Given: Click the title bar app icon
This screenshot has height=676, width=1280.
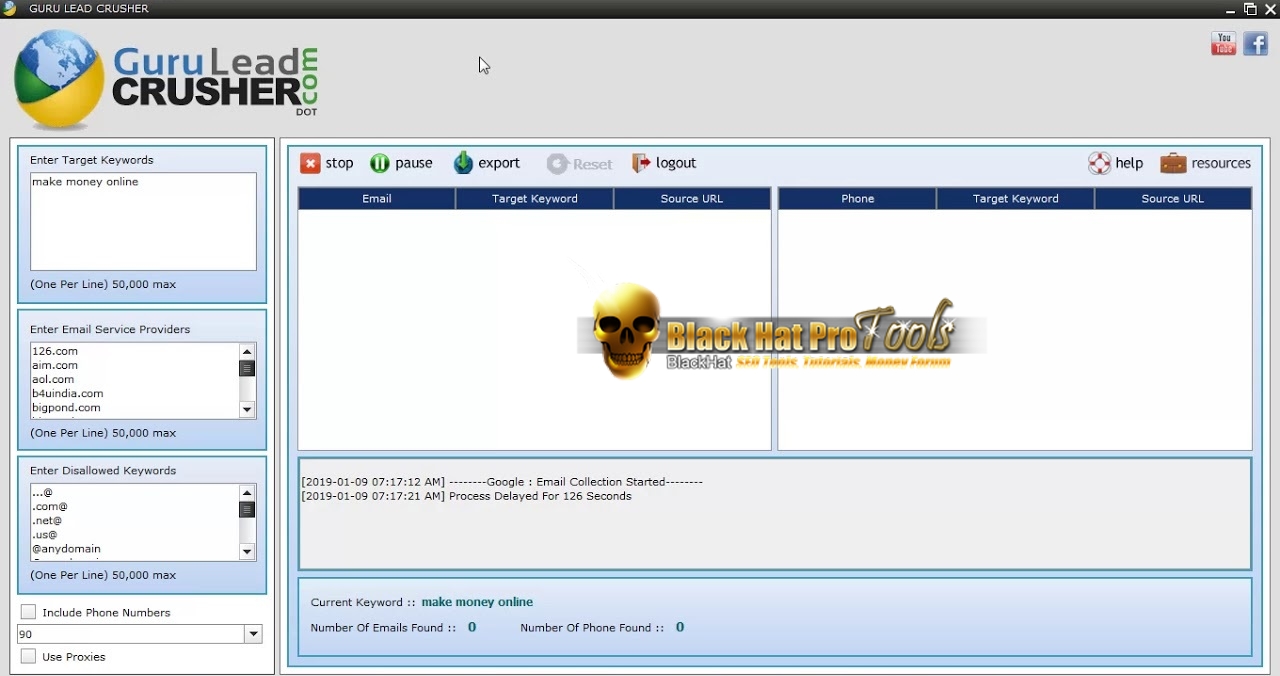Looking at the screenshot, I should [x=10, y=8].
